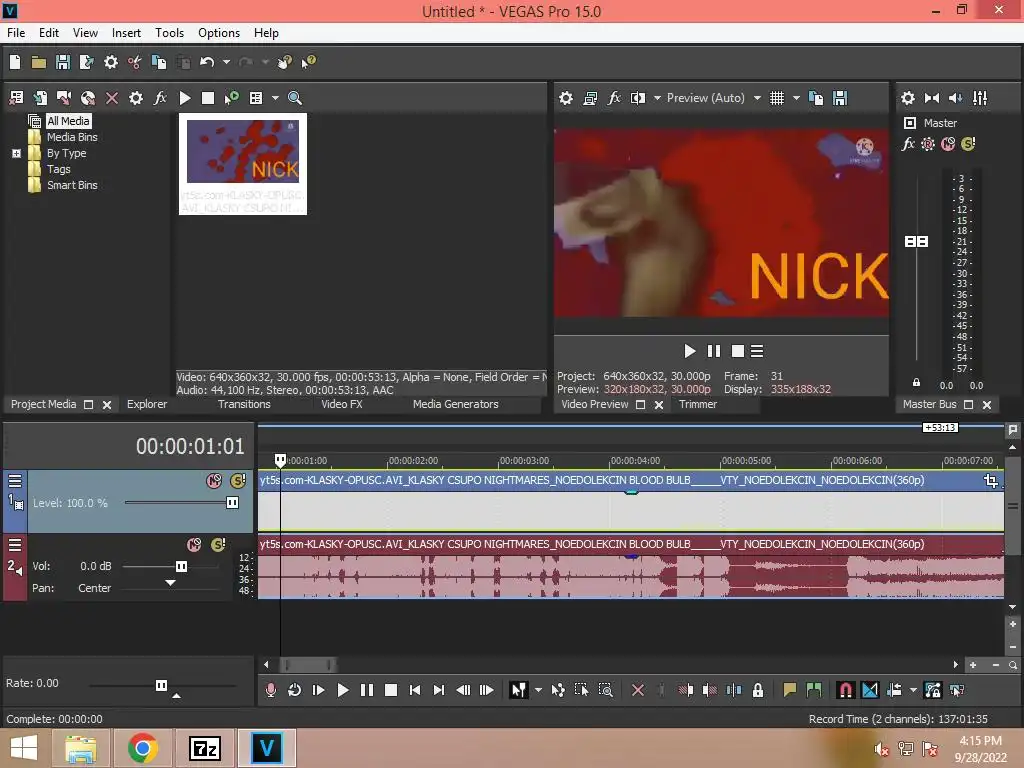Create a new project with the blank page icon
1024x768 pixels.
click(15, 62)
